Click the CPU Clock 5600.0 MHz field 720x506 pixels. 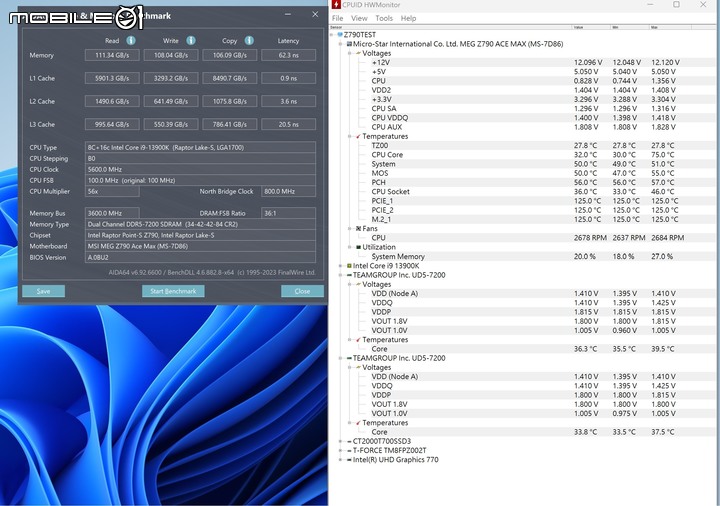[200, 169]
